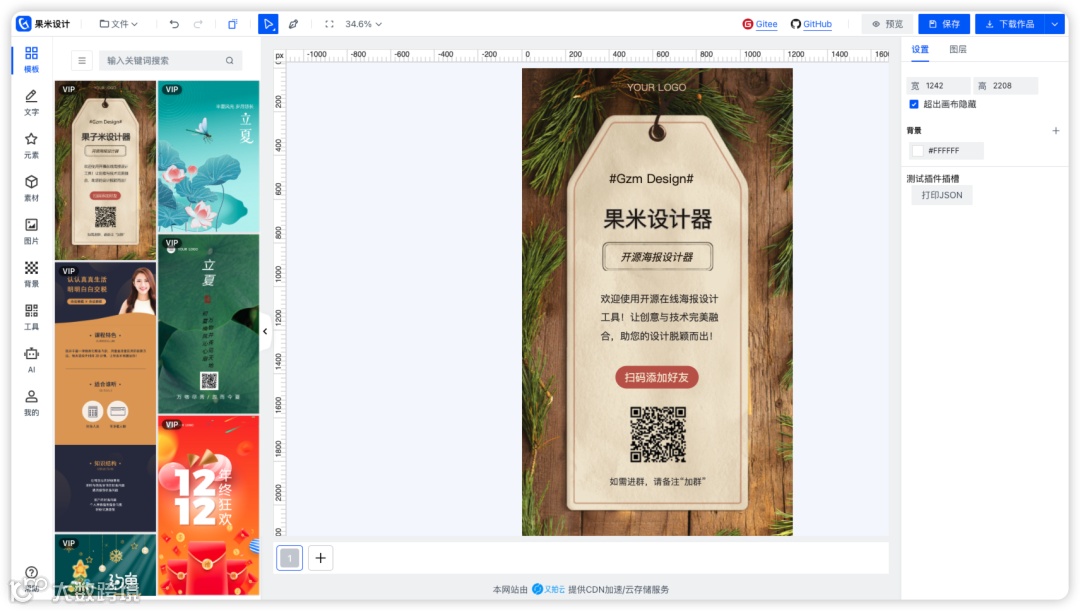Open the 文字 text sidebar tab
1080x611 pixels.
pyautogui.click(x=31, y=102)
